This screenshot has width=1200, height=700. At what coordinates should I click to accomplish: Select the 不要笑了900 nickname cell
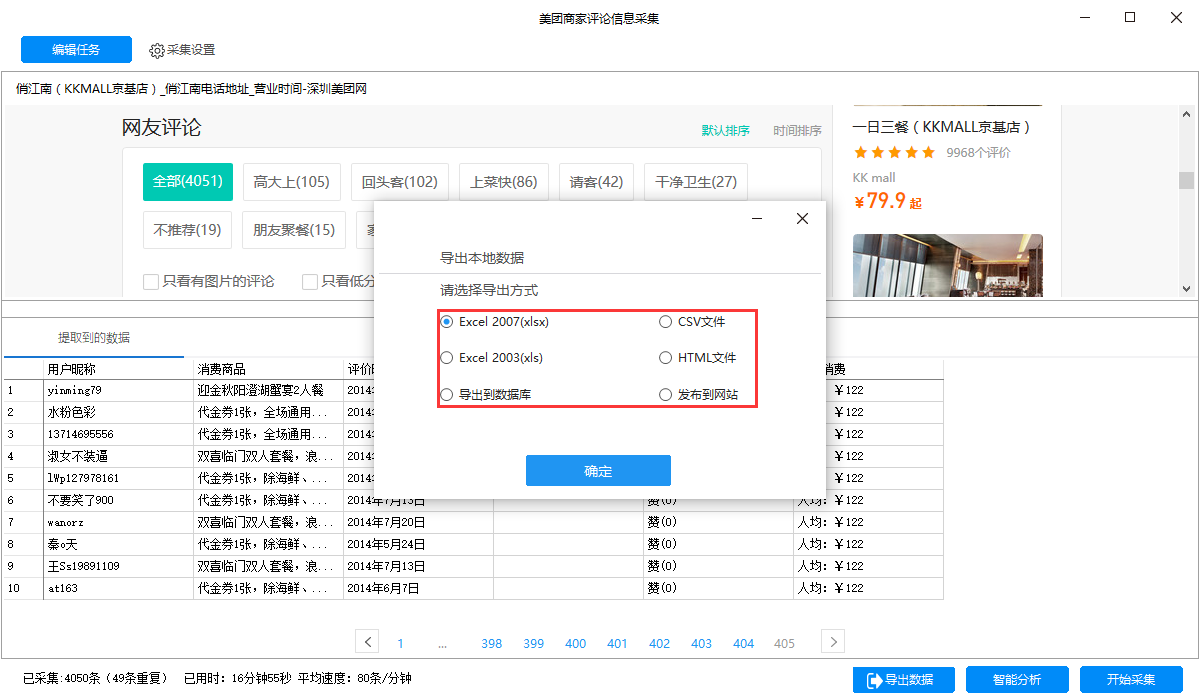click(x=119, y=500)
